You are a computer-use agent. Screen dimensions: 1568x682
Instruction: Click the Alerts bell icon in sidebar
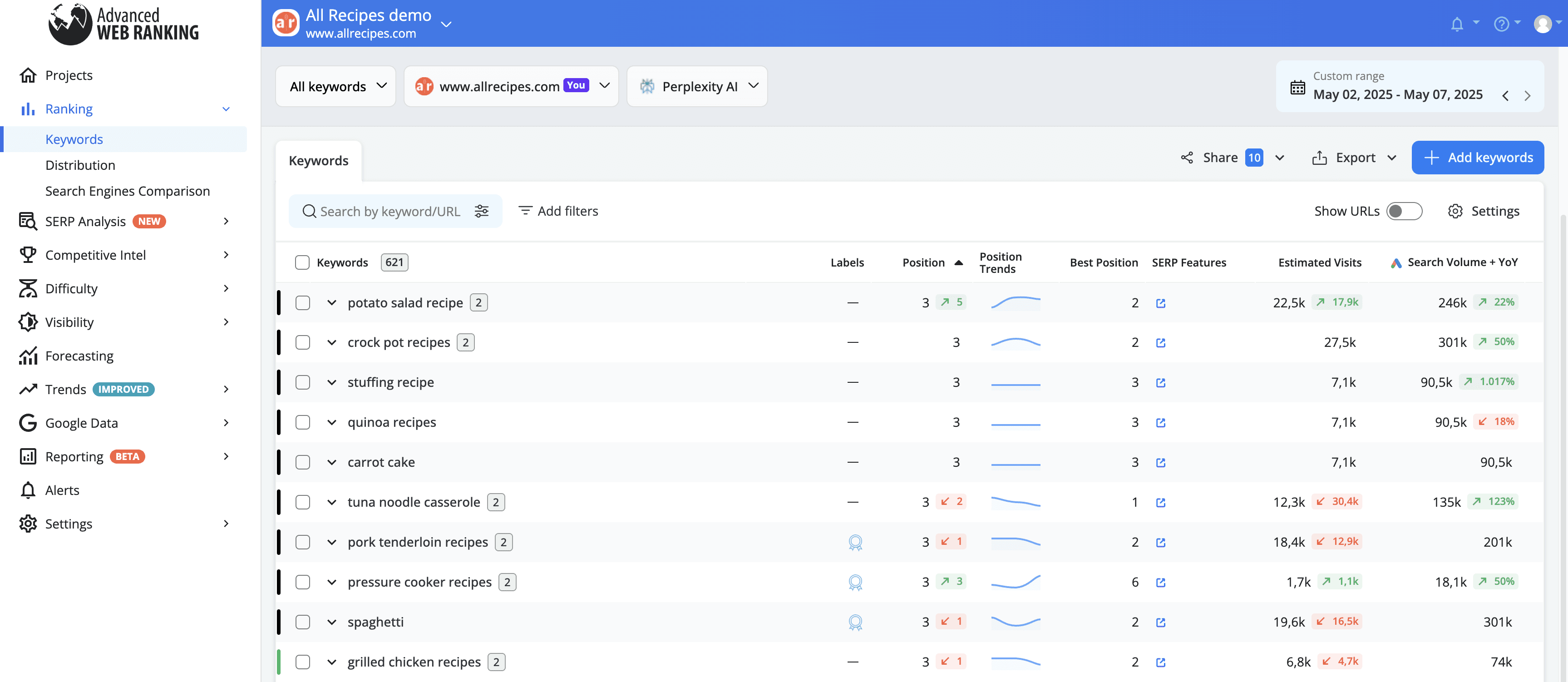[x=28, y=490]
